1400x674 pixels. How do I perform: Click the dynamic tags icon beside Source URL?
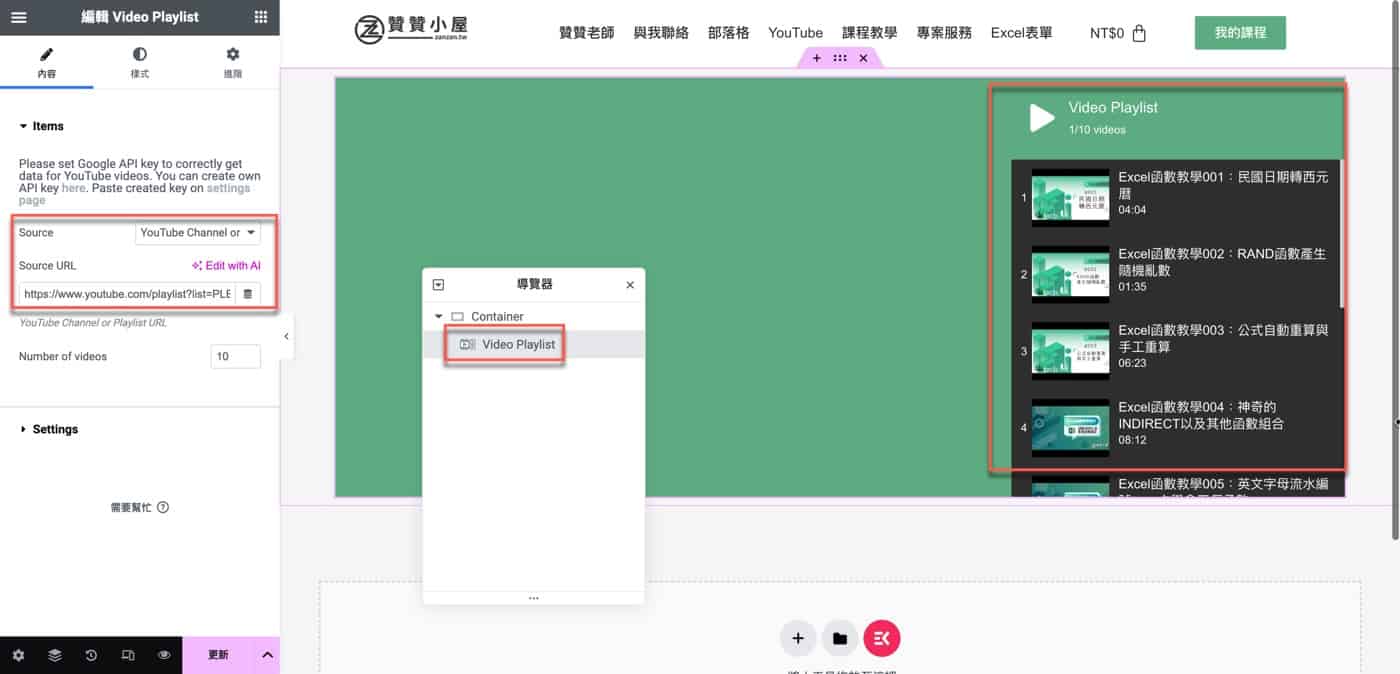point(248,294)
